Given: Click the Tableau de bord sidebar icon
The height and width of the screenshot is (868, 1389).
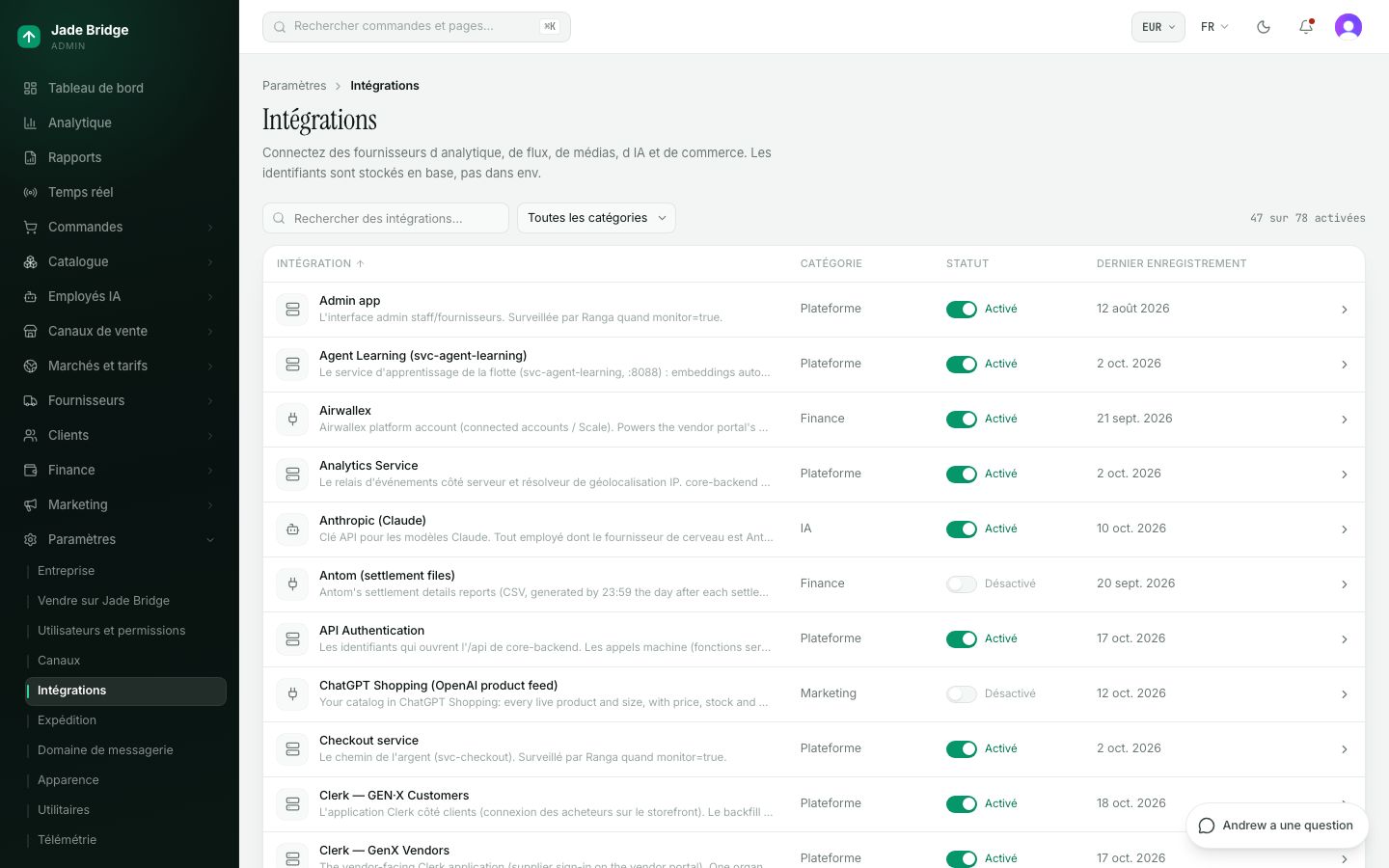Looking at the screenshot, I should (30, 88).
